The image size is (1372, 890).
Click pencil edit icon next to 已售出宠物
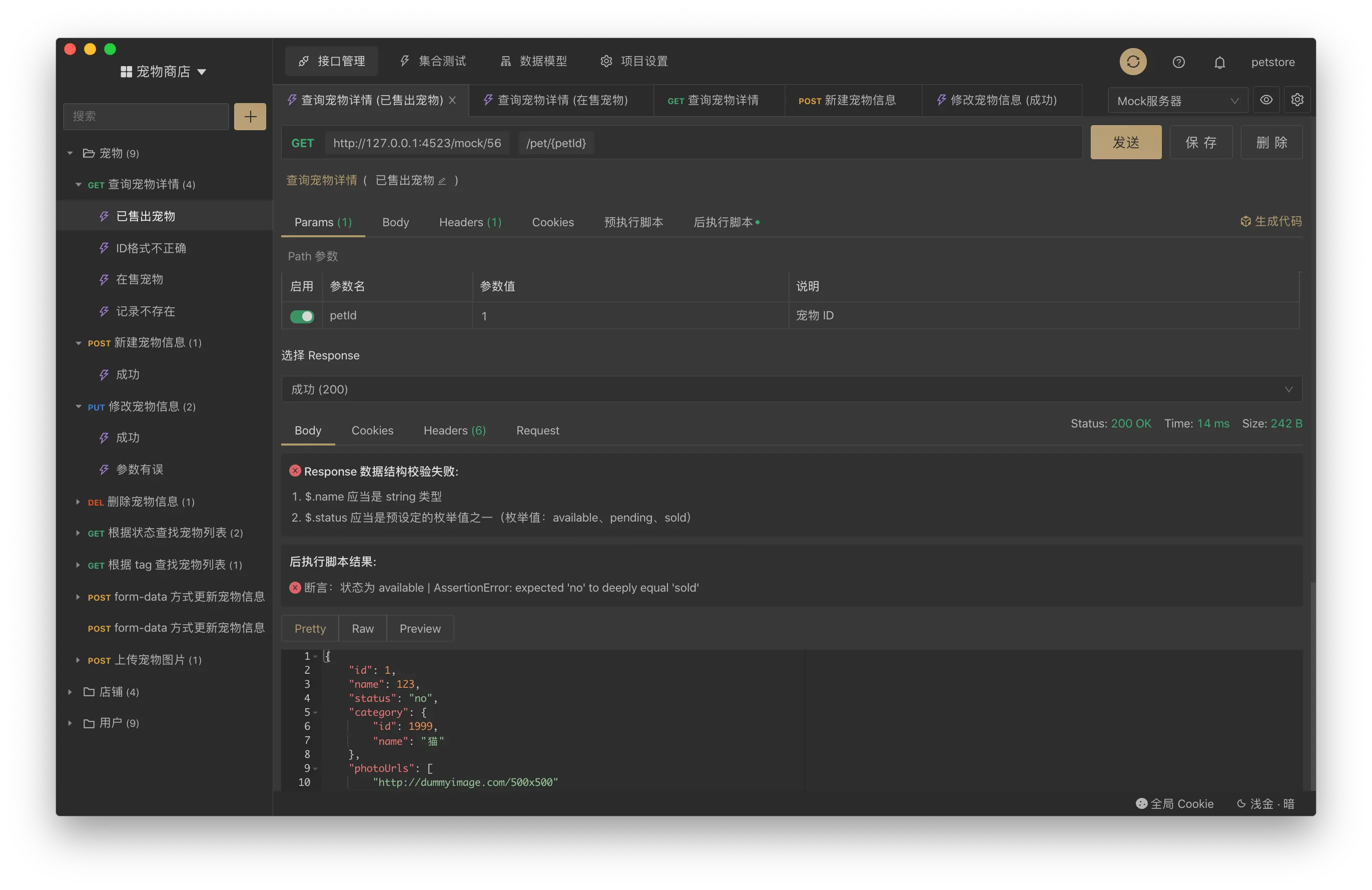(442, 181)
